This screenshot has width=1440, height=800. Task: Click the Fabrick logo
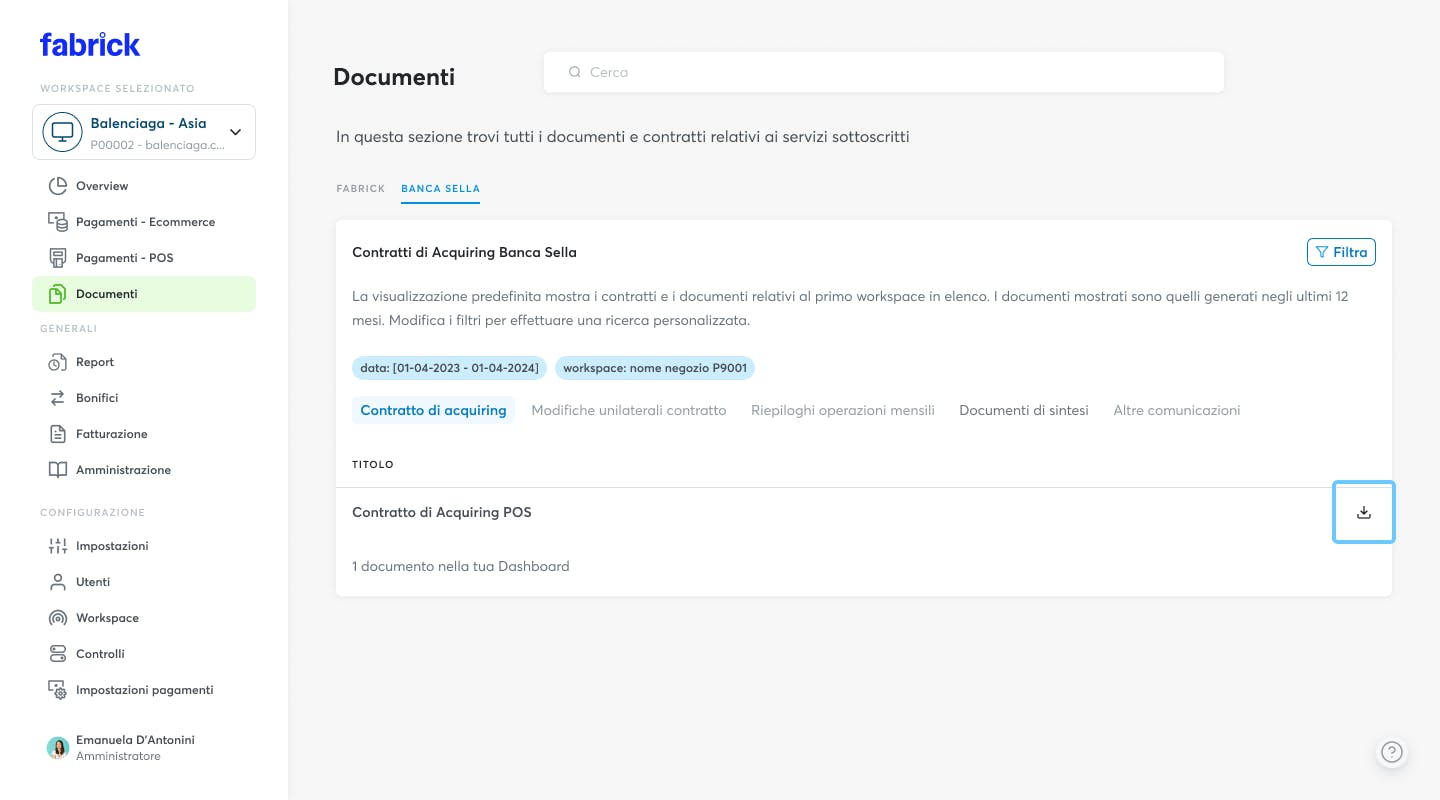click(90, 44)
